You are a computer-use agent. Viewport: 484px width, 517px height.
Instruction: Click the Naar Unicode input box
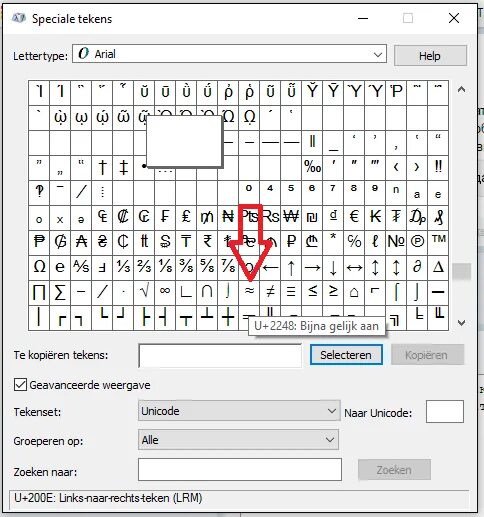(445, 412)
